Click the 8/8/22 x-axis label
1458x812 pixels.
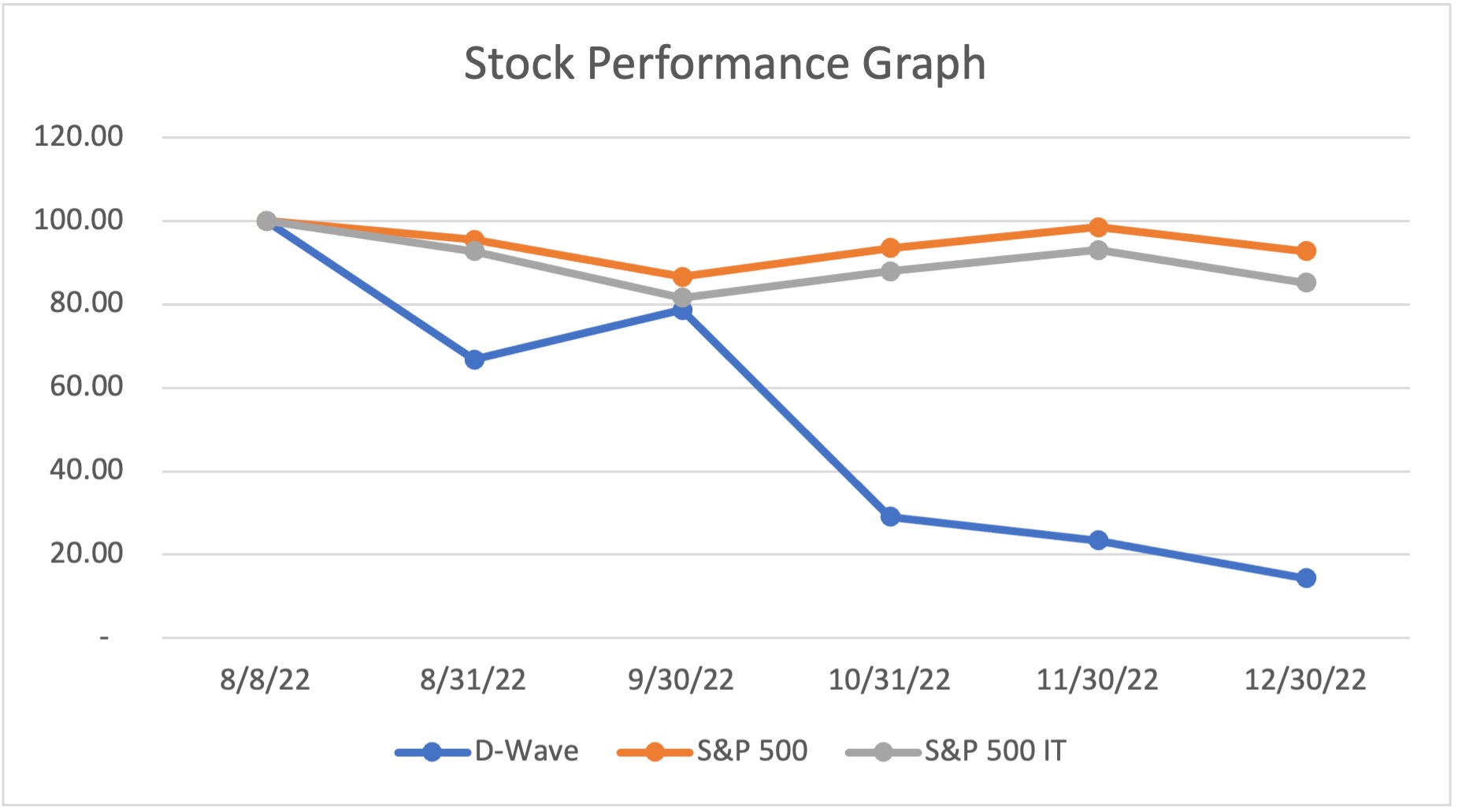pos(265,680)
